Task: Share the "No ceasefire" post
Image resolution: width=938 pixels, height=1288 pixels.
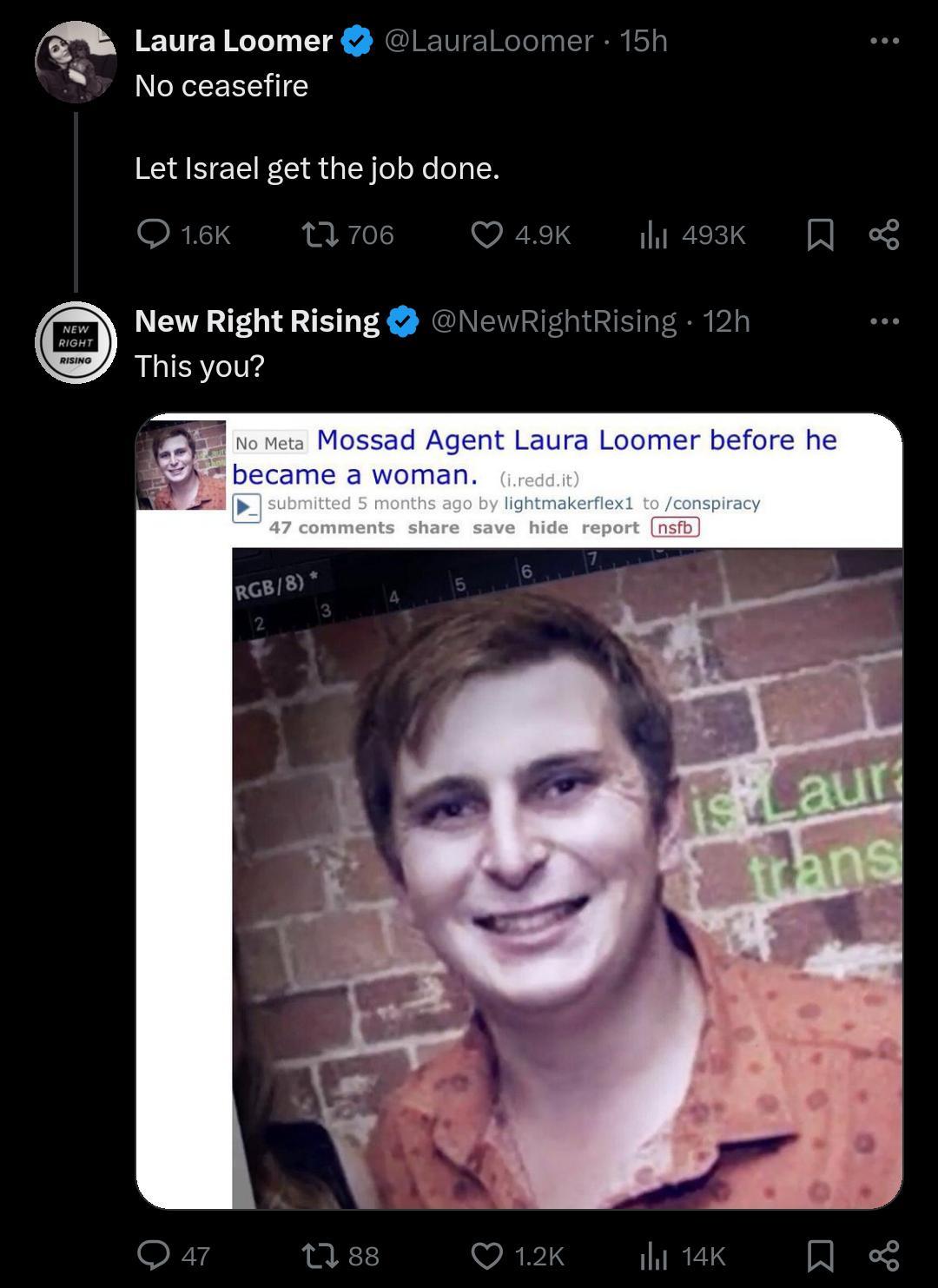Action: click(x=884, y=234)
